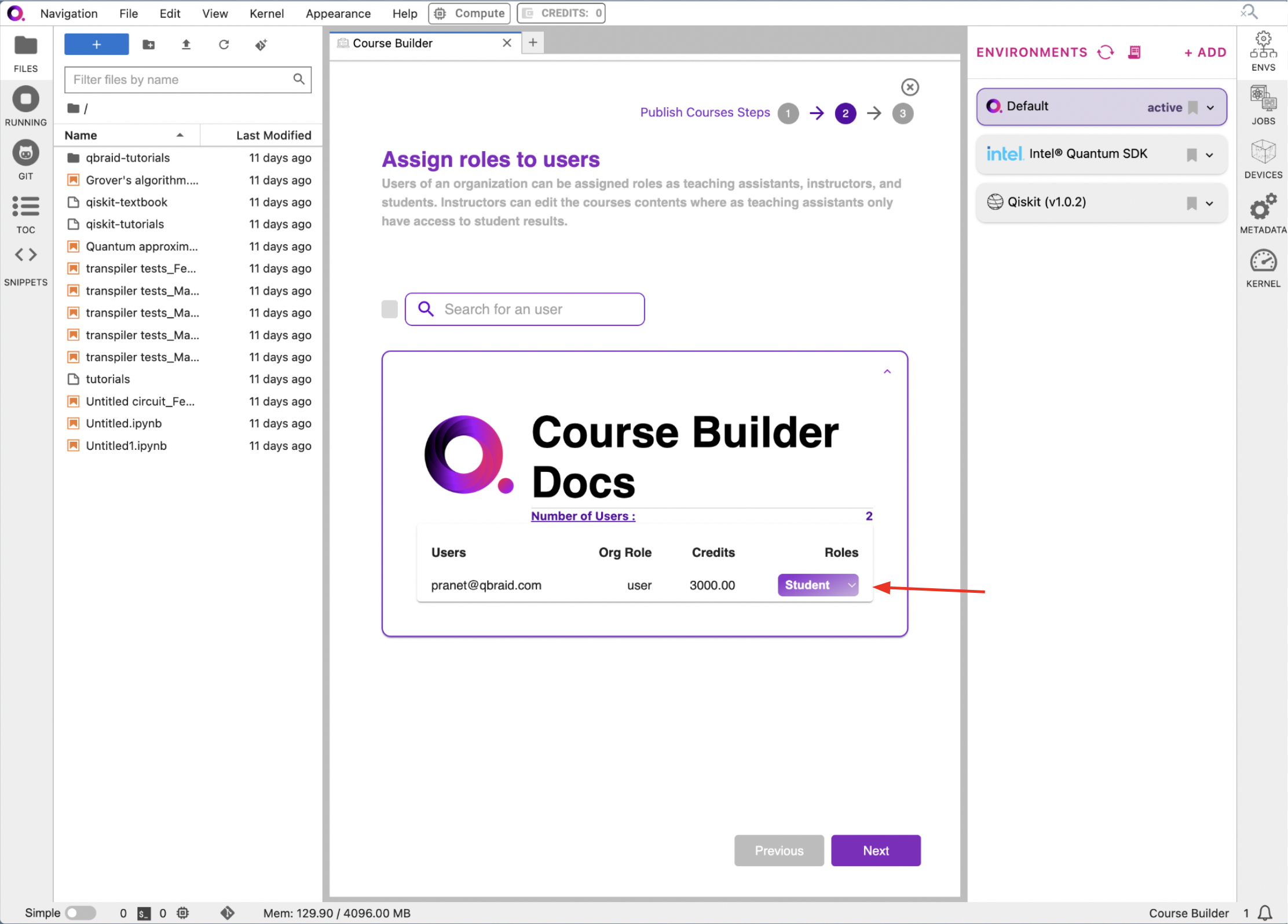The width and height of the screenshot is (1288, 924).
Task: Click the Search for an user field
Action: 525,309
